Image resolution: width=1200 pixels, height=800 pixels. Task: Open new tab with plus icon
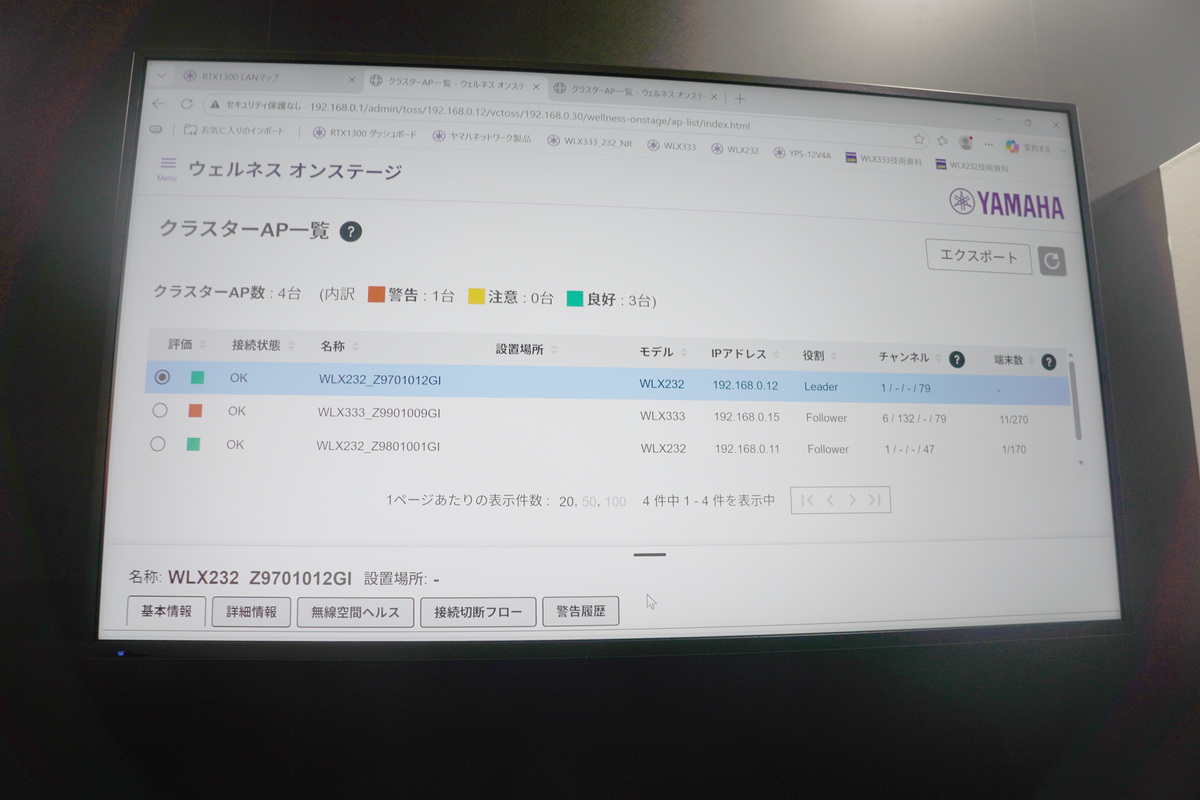pyautogui.click(x=740, y=99)
